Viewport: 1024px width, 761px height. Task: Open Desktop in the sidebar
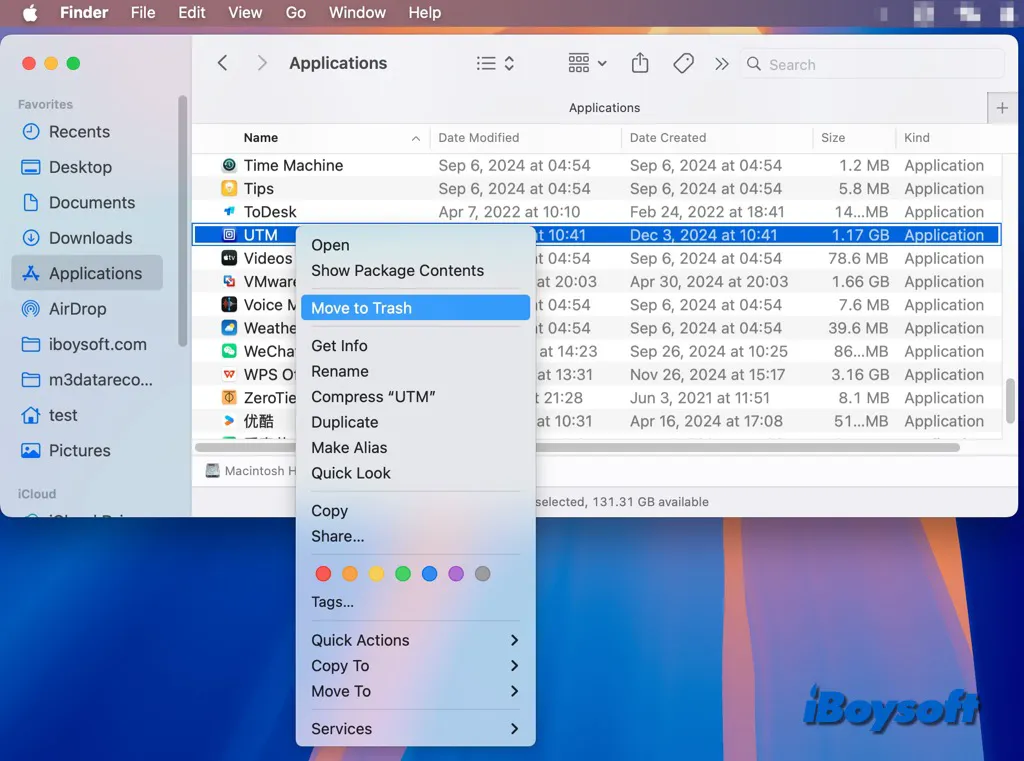point(87,167)
